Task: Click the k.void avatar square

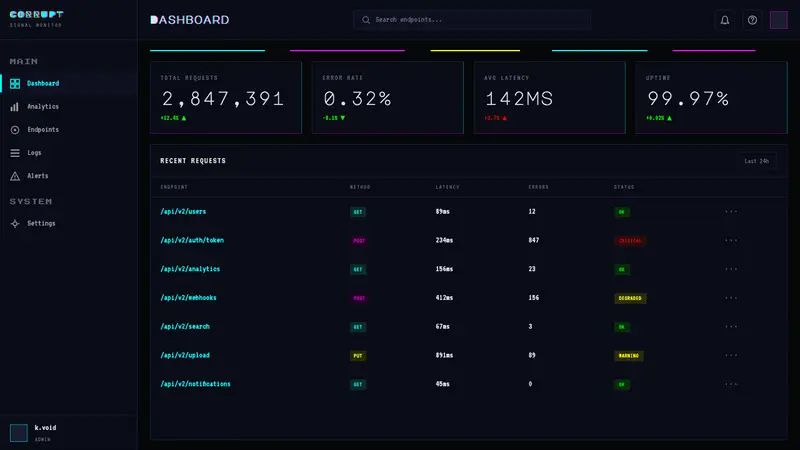Action: [x=19, y=433]
